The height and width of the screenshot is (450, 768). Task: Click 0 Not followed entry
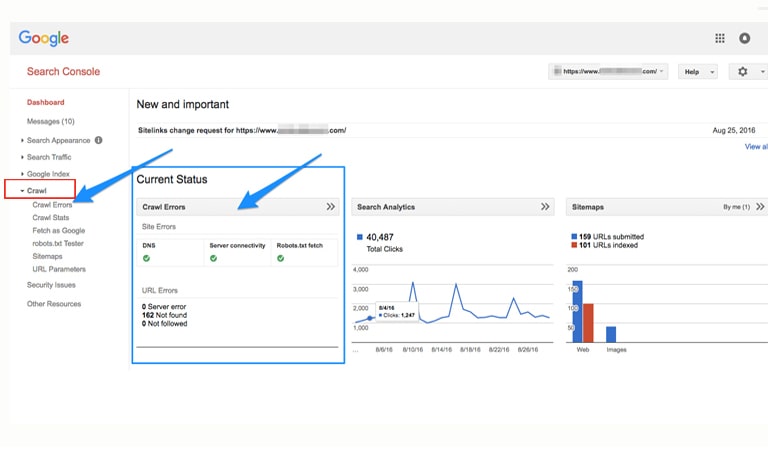point(165,324)
